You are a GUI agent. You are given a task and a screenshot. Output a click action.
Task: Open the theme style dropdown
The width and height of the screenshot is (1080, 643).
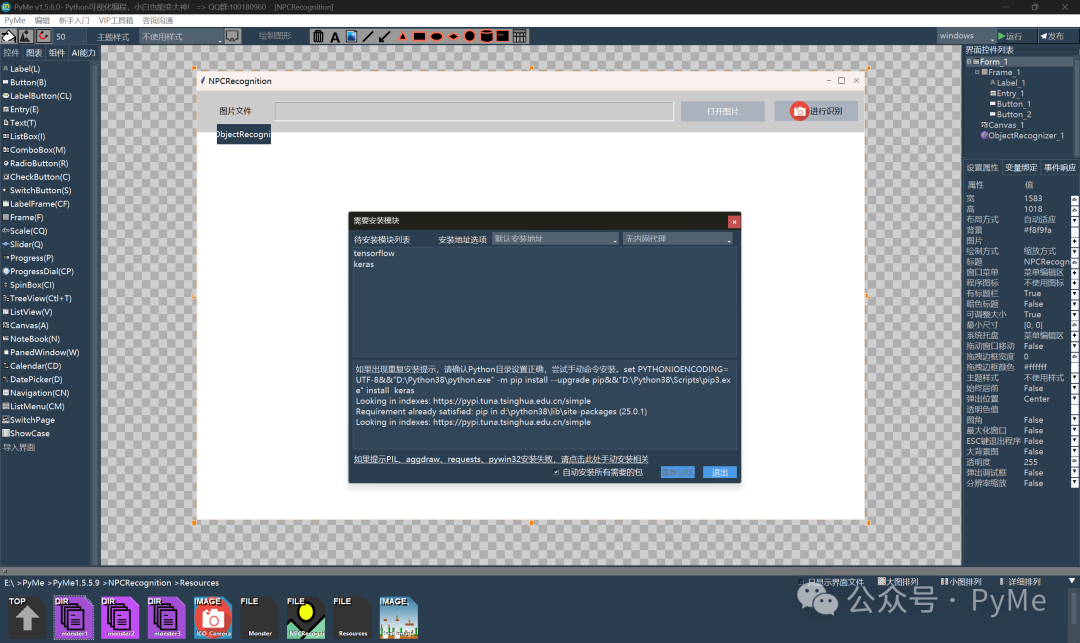181,36
